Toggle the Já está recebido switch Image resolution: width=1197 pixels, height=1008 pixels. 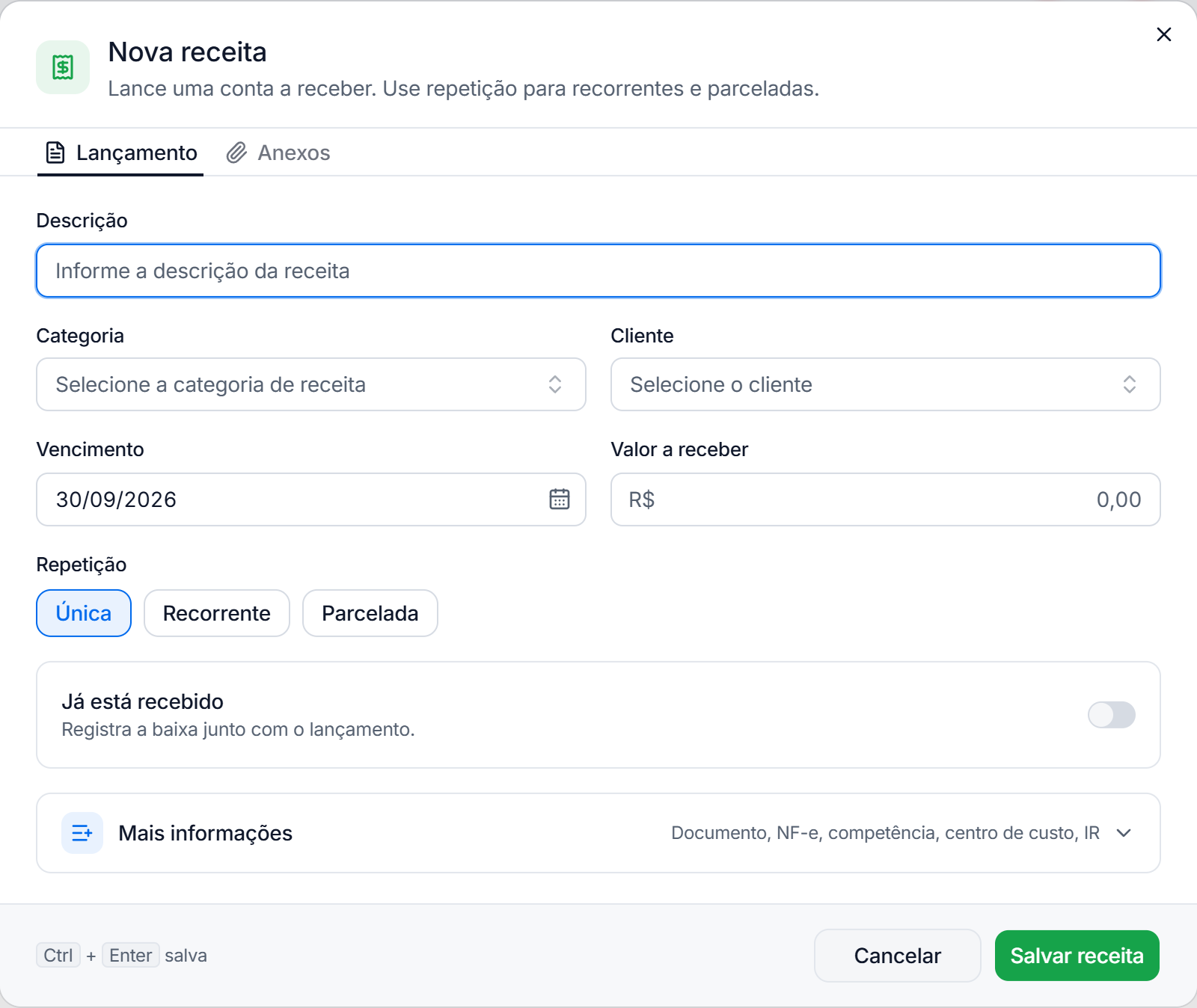tap(1112, 715)
